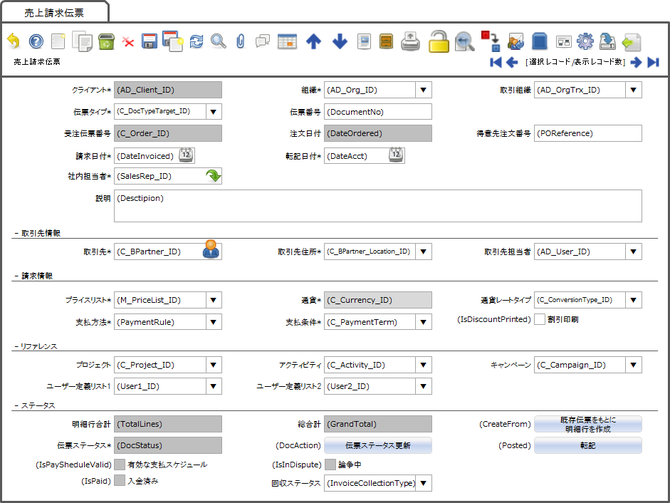The height and width of the screenshot is (503, 670).
Task: Click the Posted 転記 button
Action: pyautogui.click(x=588, y=445)
